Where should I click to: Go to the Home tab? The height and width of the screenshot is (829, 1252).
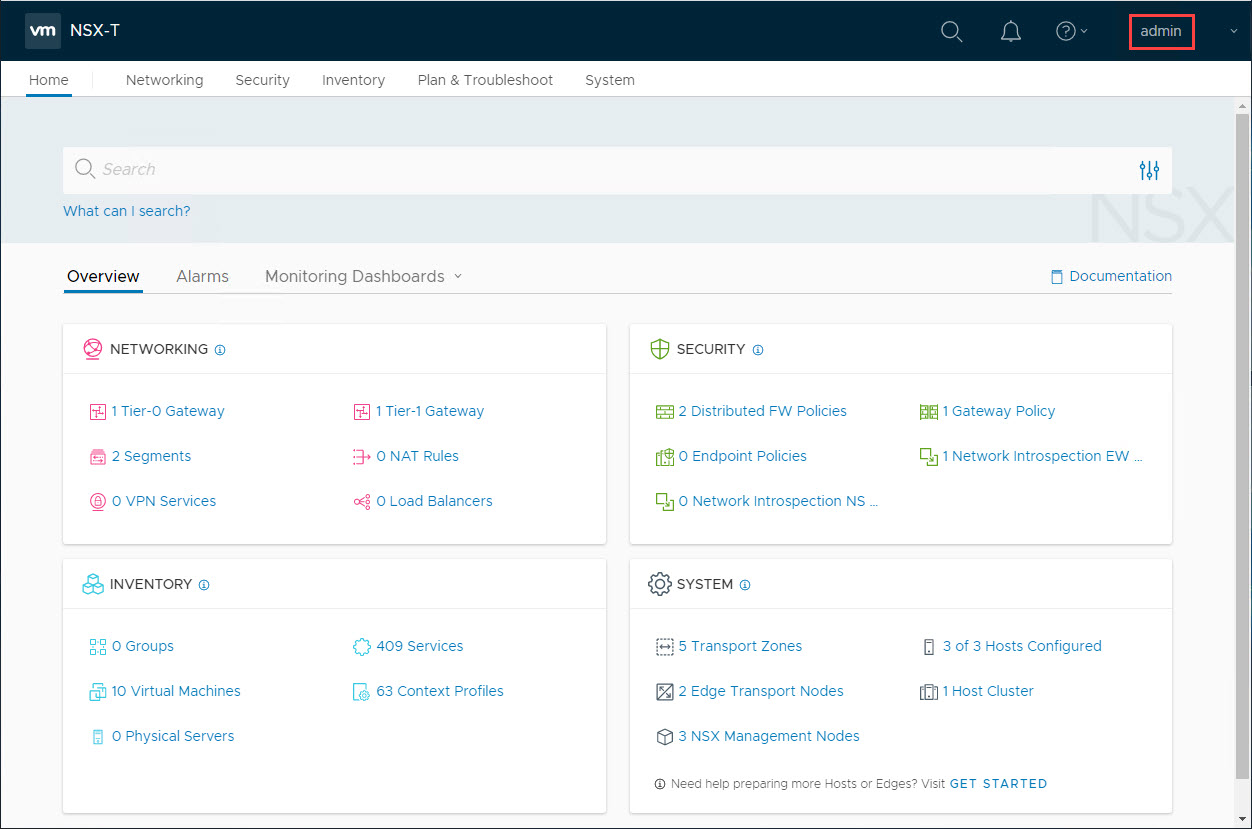point(49,80)
